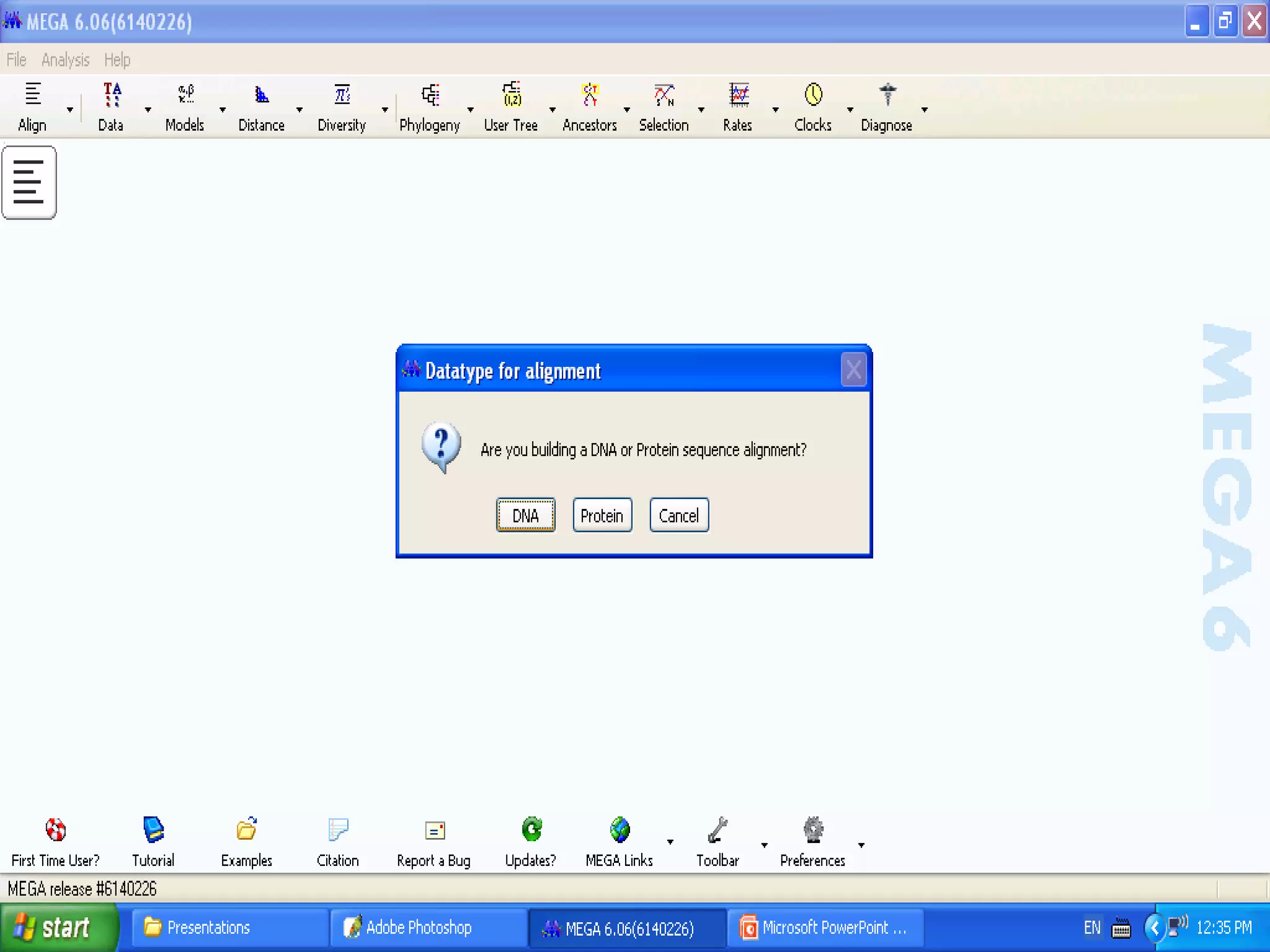Expand the Preferences dropdown arrow
Viewport: 1270px width, 952px height.
tap(861, 845)
